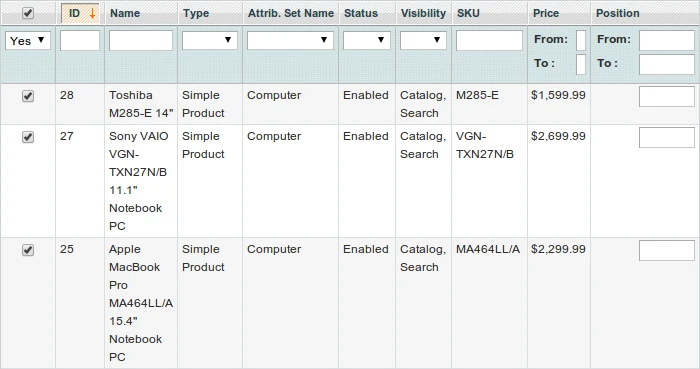Click the Position From filter field

point(667,41)
